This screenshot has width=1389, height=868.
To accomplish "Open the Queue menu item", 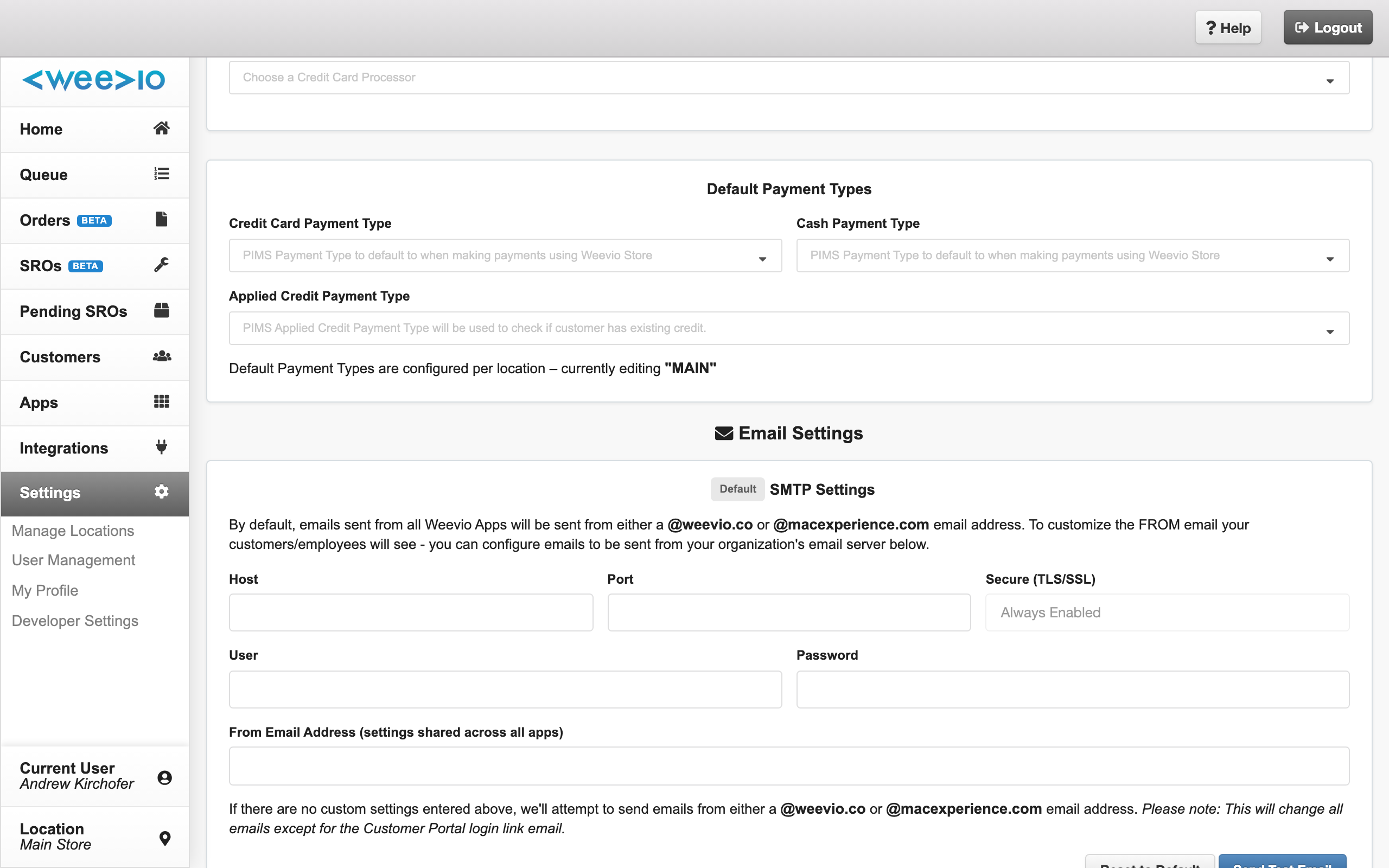I will click(95, 175).
